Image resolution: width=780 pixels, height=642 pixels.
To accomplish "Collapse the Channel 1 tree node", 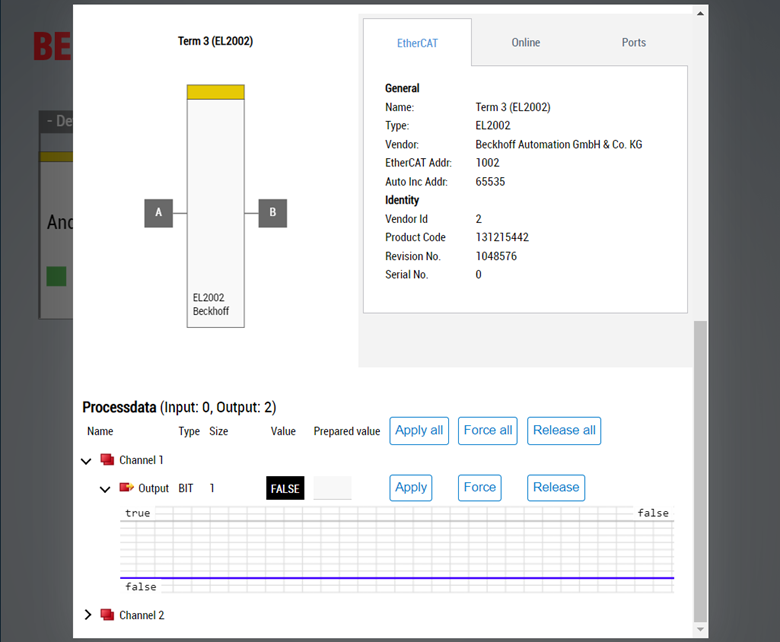I will (x=86, y=461).
